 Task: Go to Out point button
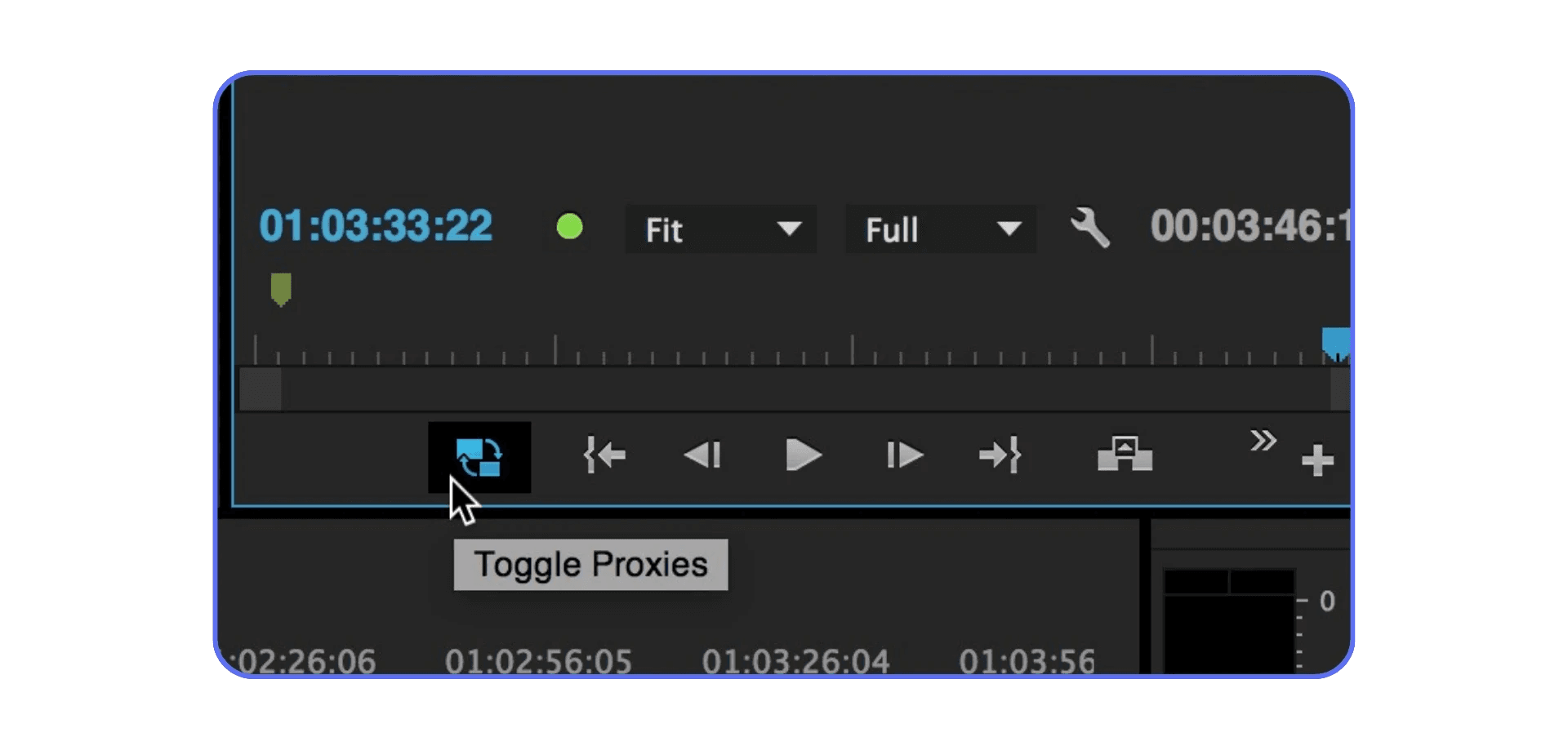[1000, 455]
